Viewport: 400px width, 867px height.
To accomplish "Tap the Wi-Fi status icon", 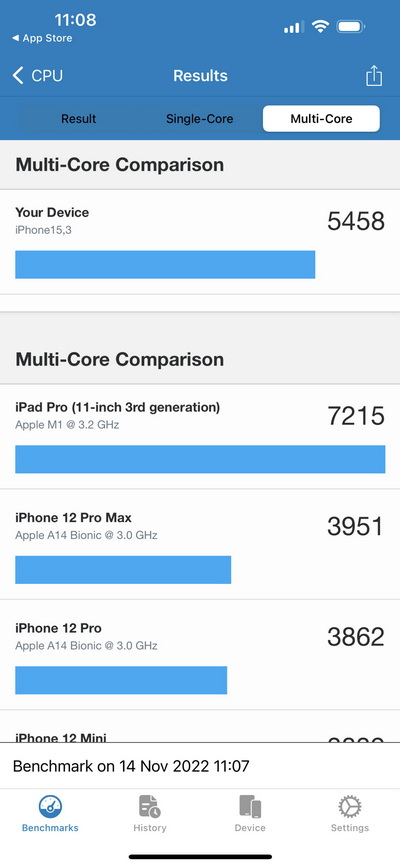I will (x=320, y=27).
